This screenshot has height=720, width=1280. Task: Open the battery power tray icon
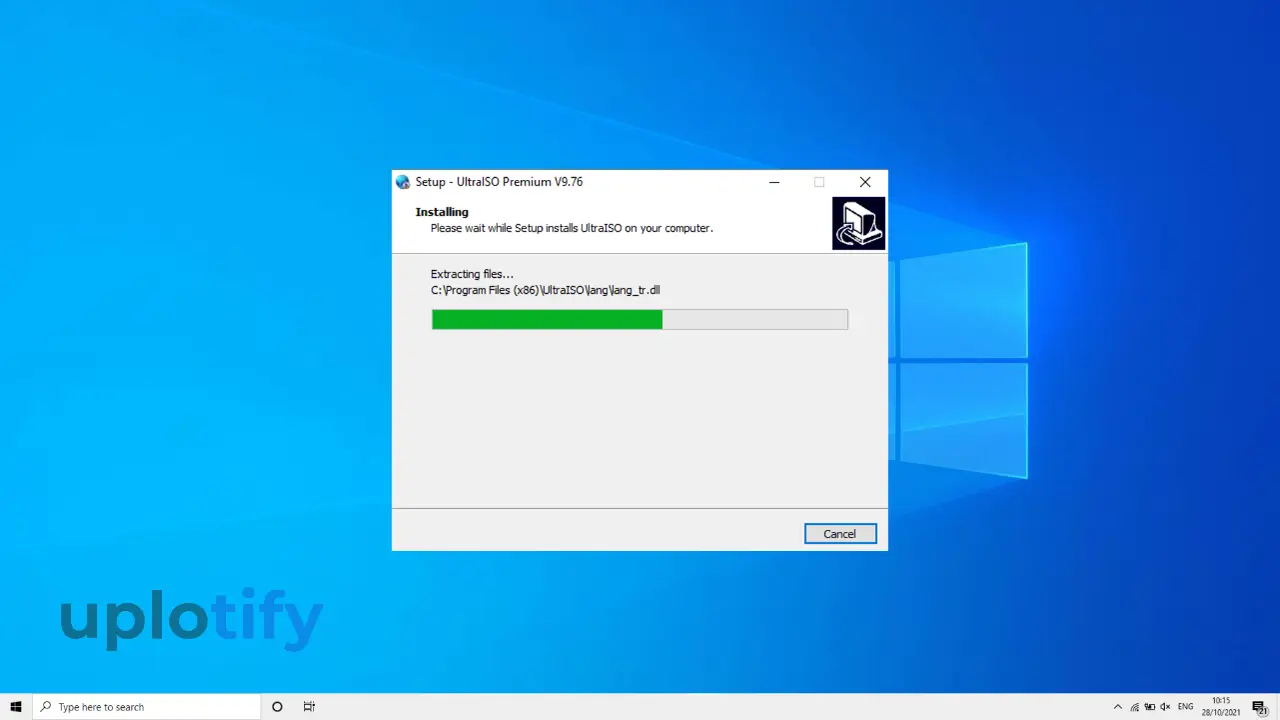click(x=1150, y=707)
